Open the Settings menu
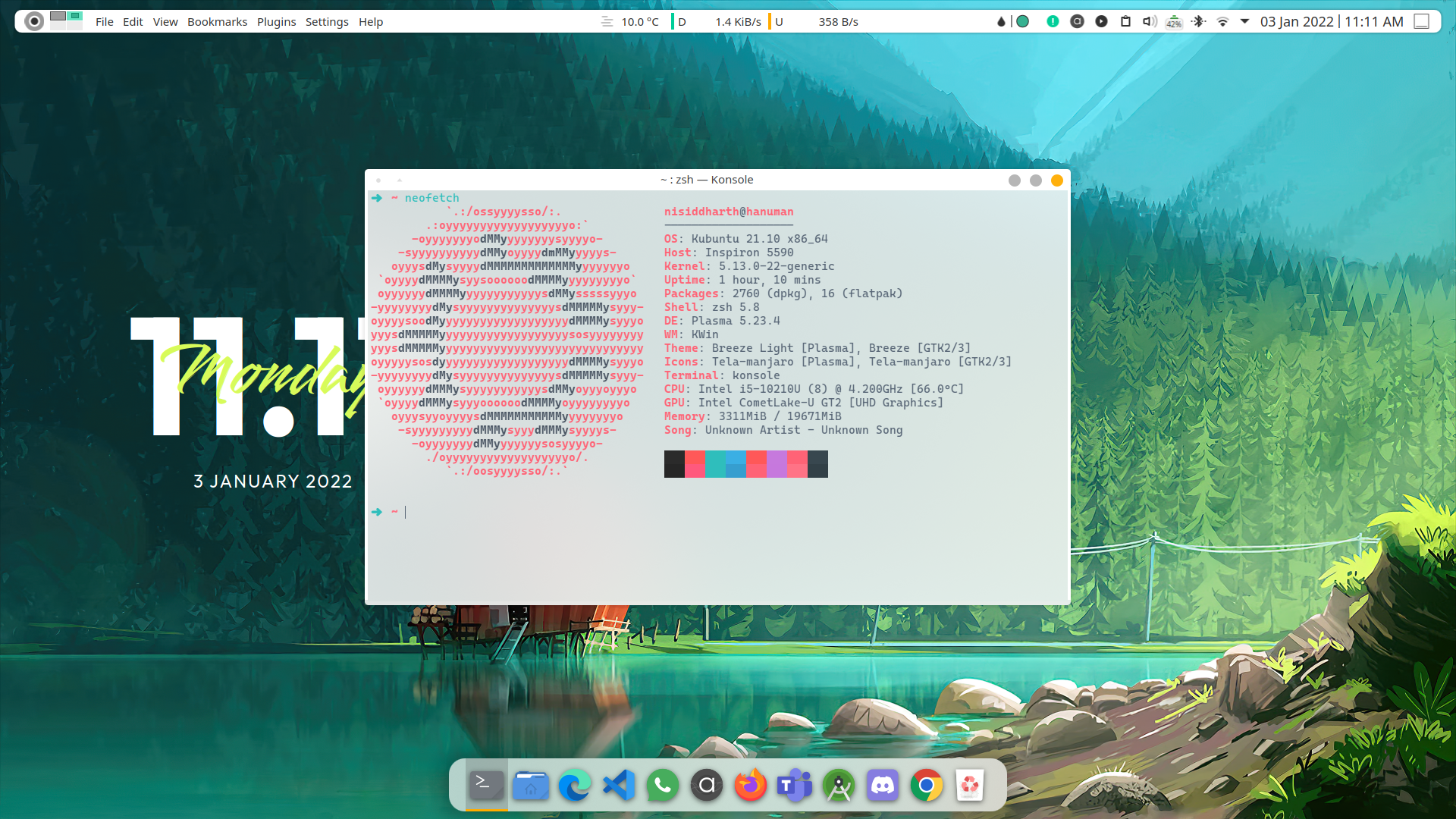 (327, 21)
